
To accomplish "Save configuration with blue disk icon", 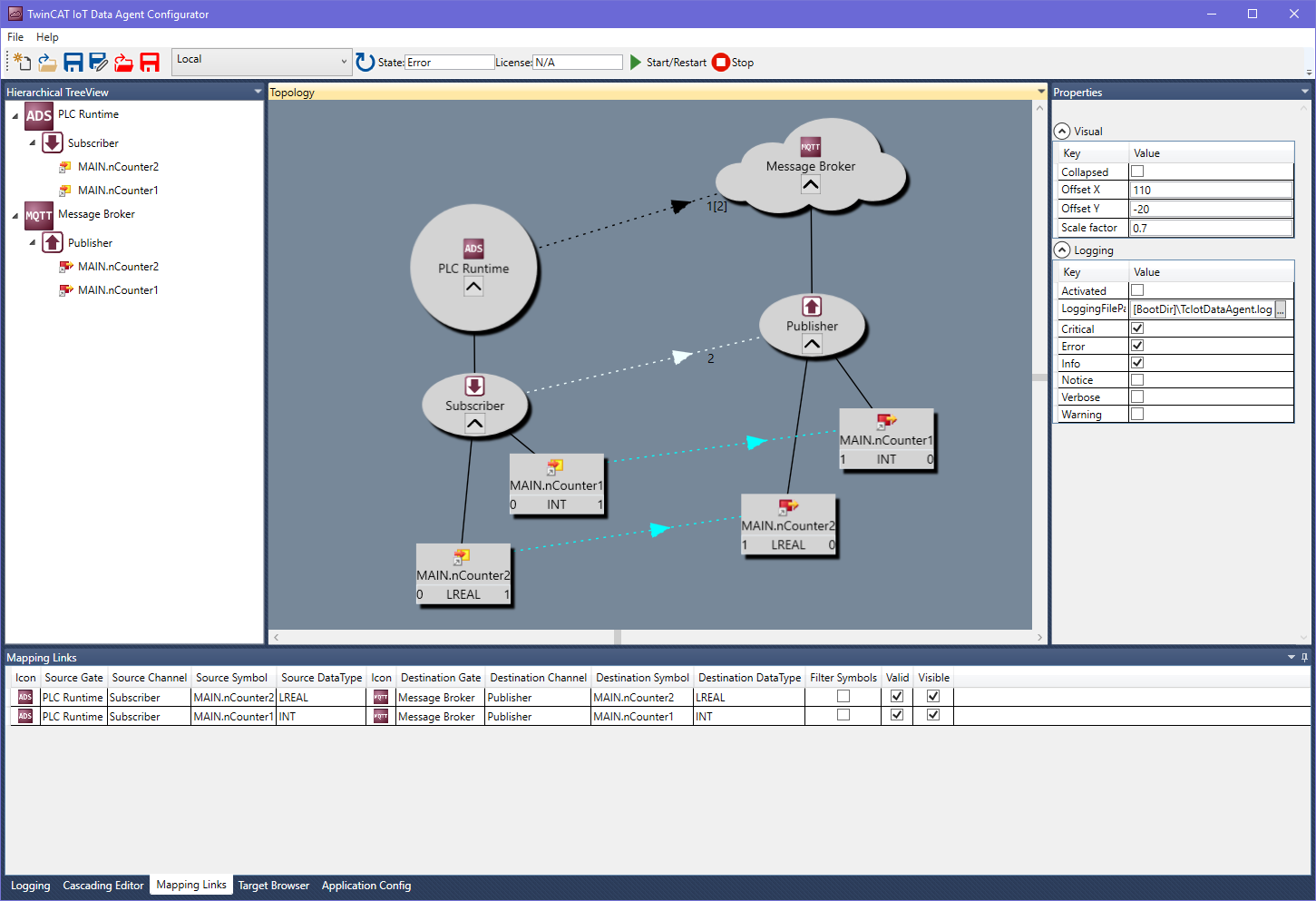I will (x=73, y=63).
